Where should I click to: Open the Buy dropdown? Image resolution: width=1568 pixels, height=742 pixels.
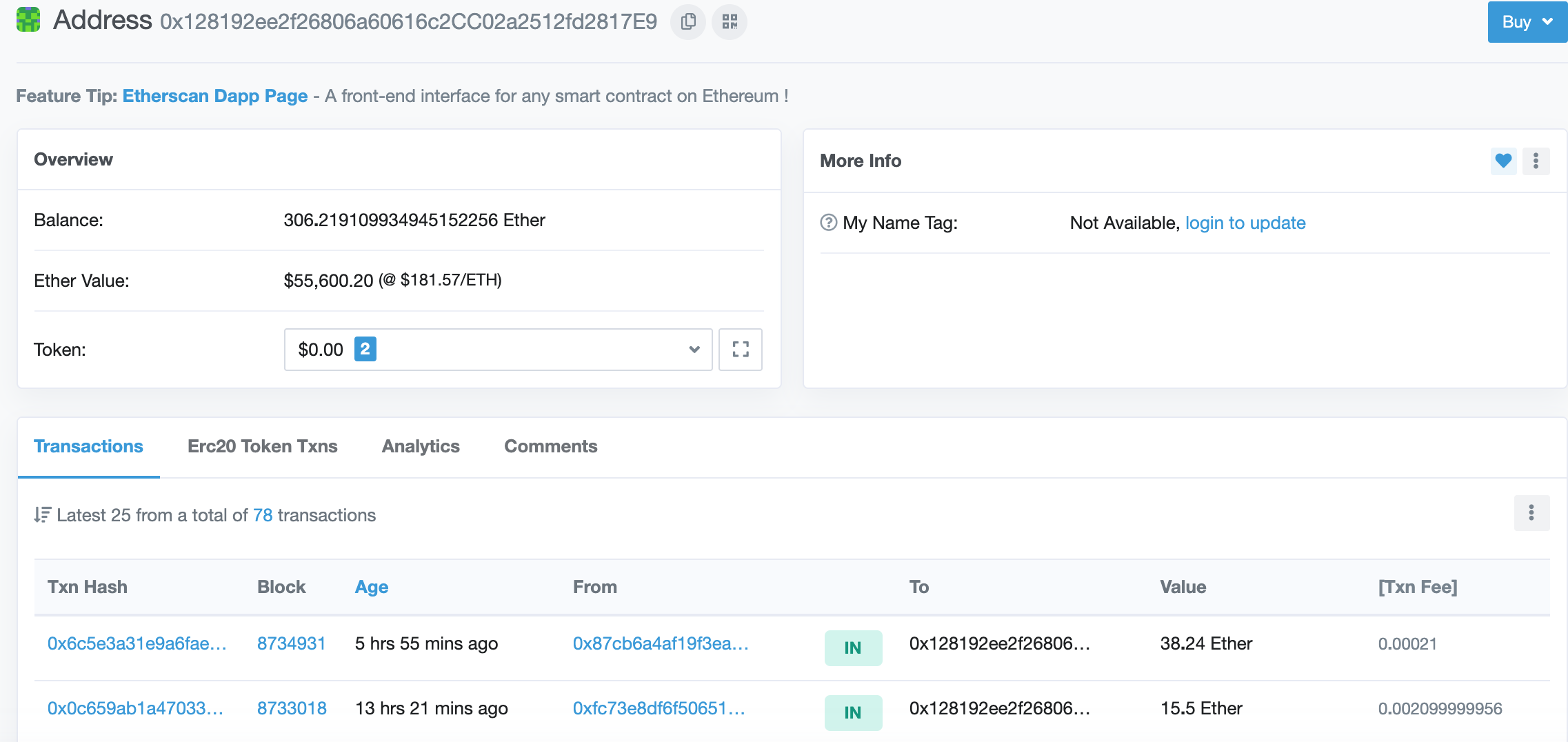(1527, 22)
